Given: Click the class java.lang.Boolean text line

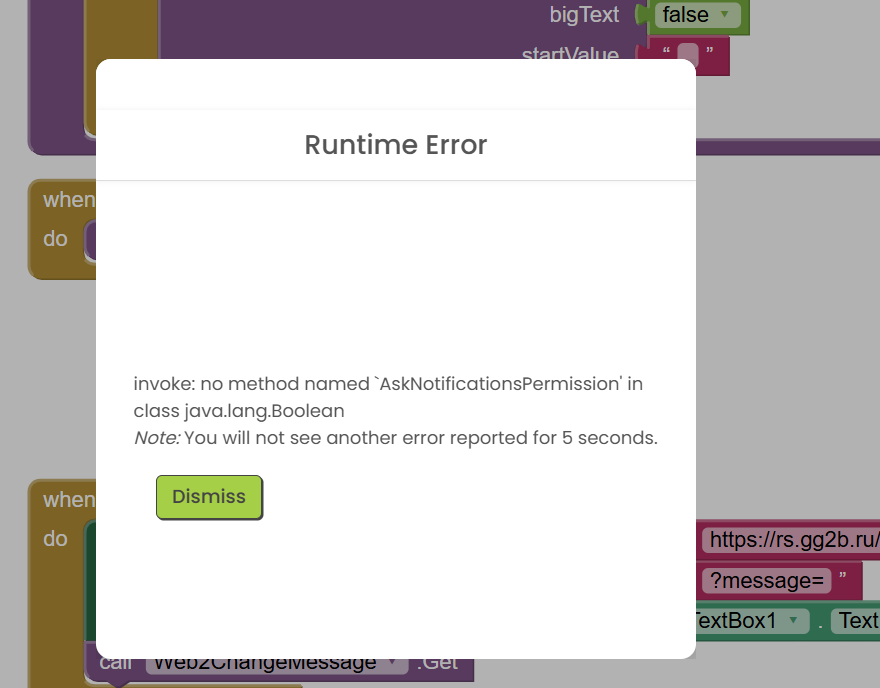Looking at the screenshot, I should [239, 411].
